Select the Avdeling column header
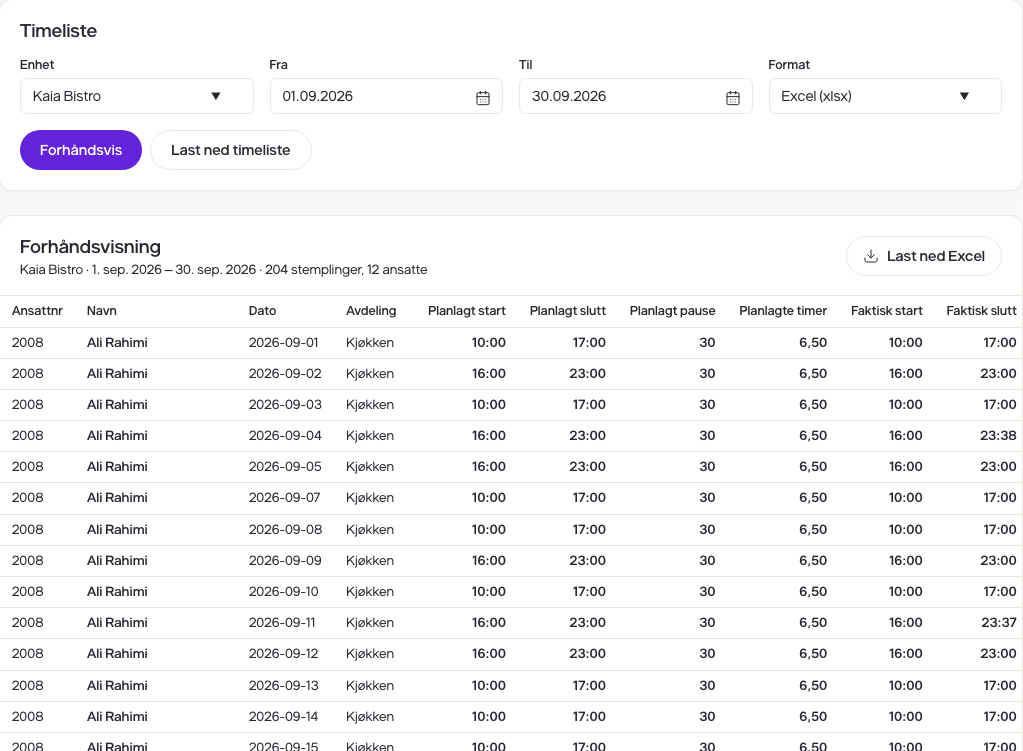Image resolution: width=1023 pixels, height=751 pixels. [371, 311]
